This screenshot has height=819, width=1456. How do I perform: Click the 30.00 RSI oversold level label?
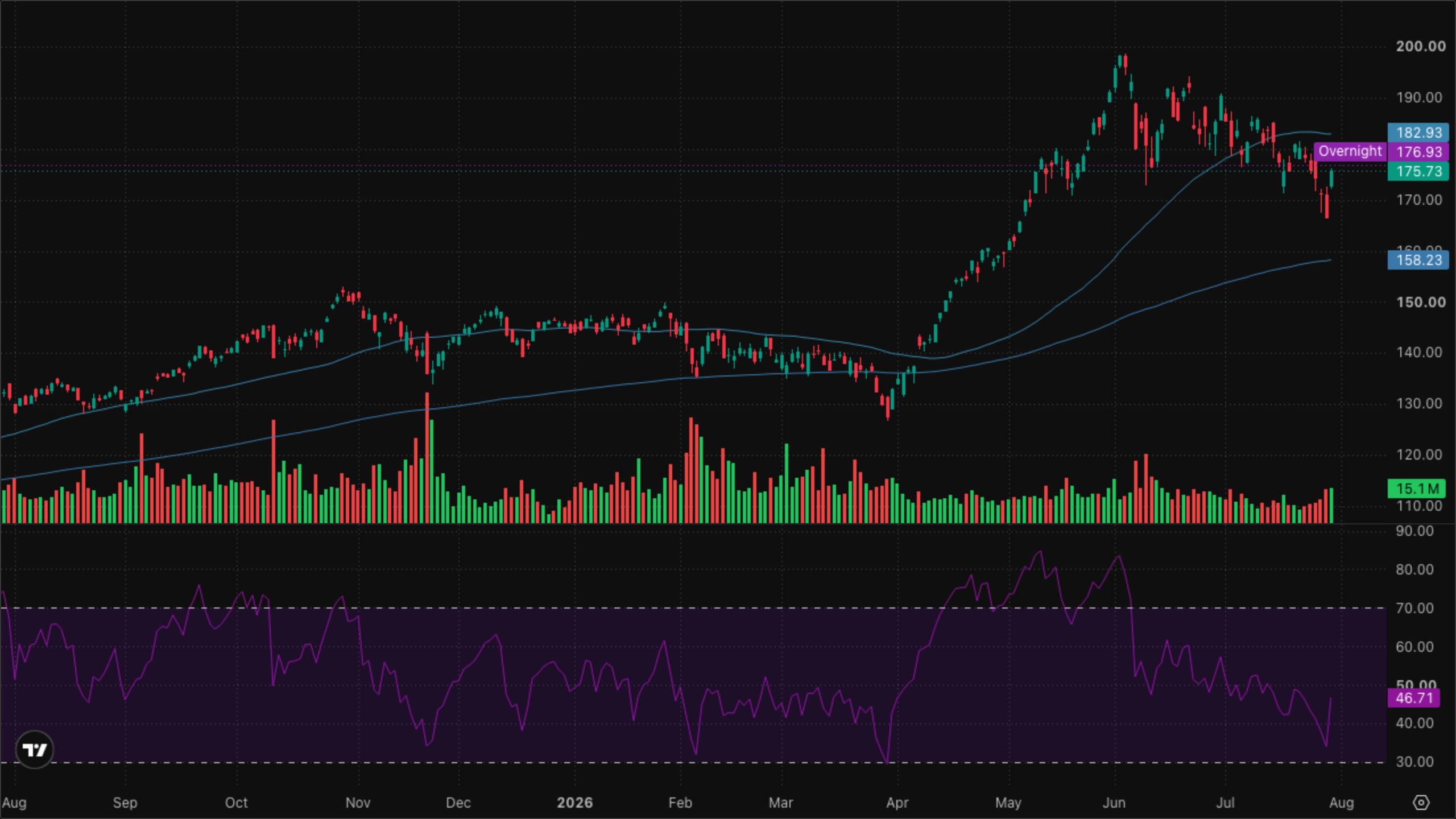click(1414, 762)
